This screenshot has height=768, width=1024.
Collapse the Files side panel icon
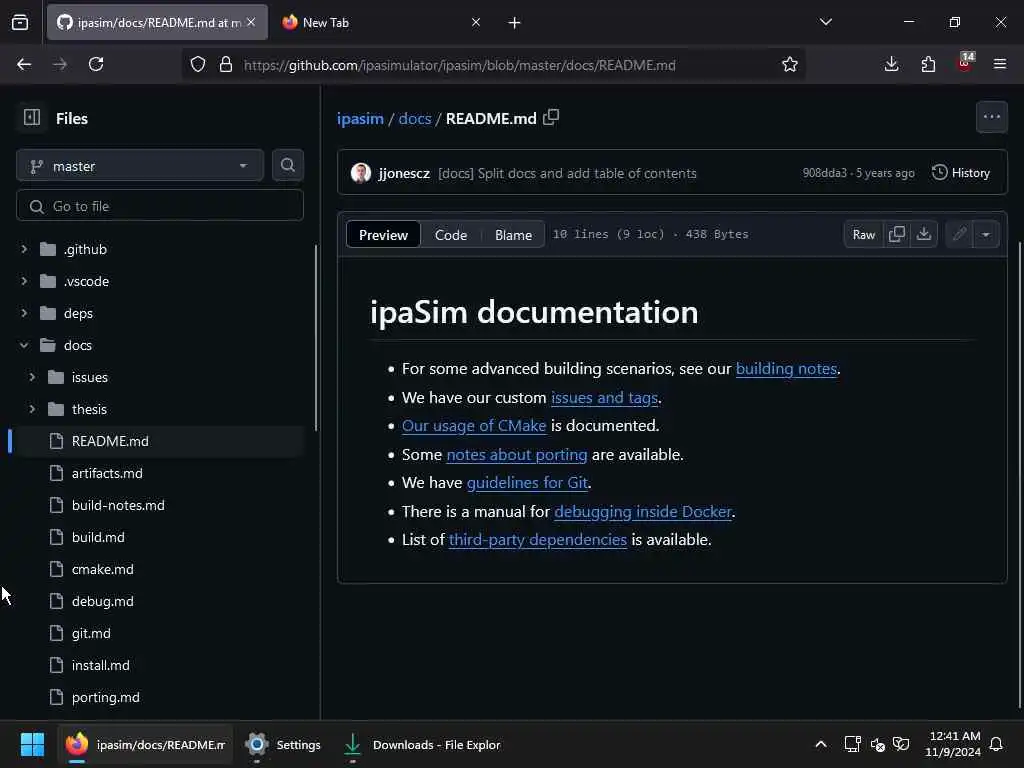pos(31,118)
